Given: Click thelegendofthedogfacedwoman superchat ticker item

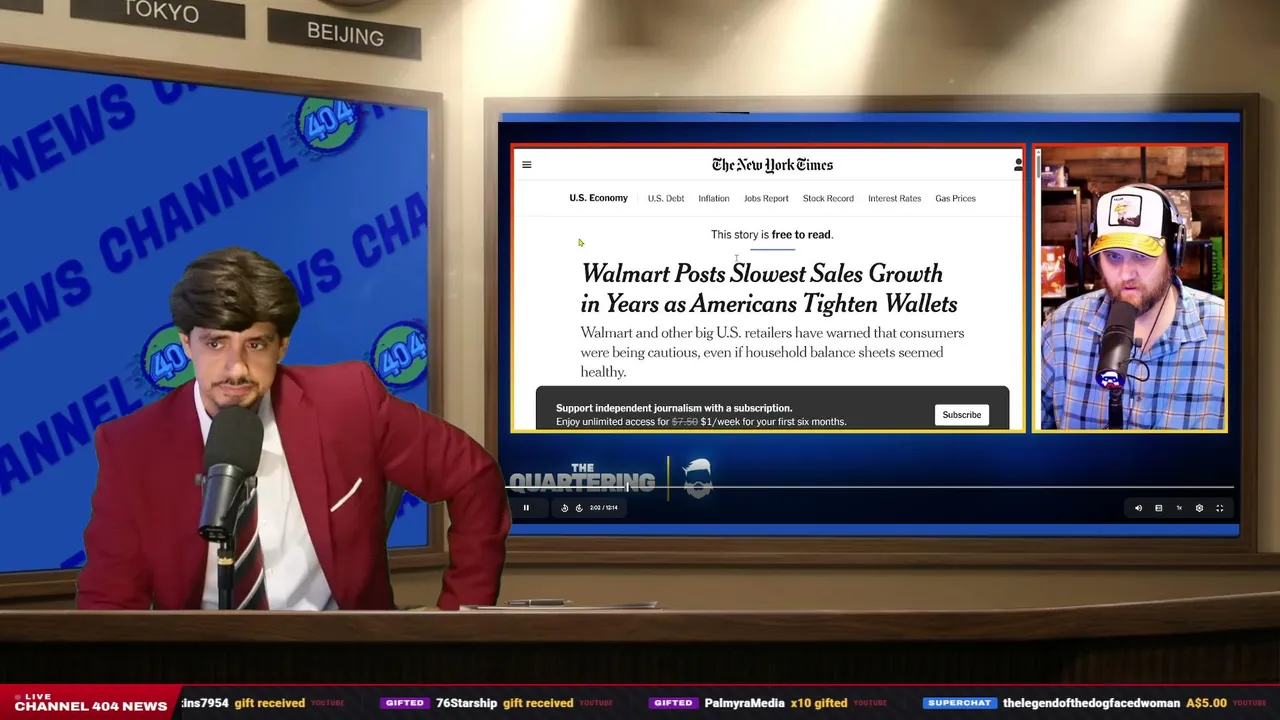Looking at the screenshot, I should (1095, 703).
